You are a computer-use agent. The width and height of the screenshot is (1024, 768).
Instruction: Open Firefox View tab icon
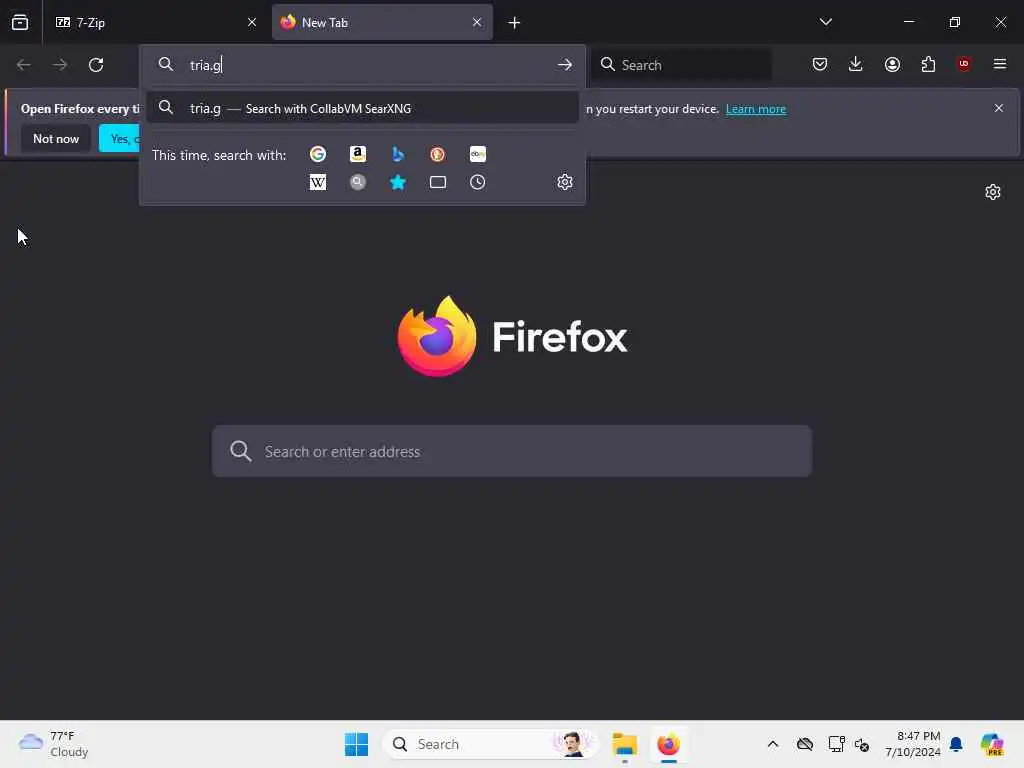pos(20,22)
